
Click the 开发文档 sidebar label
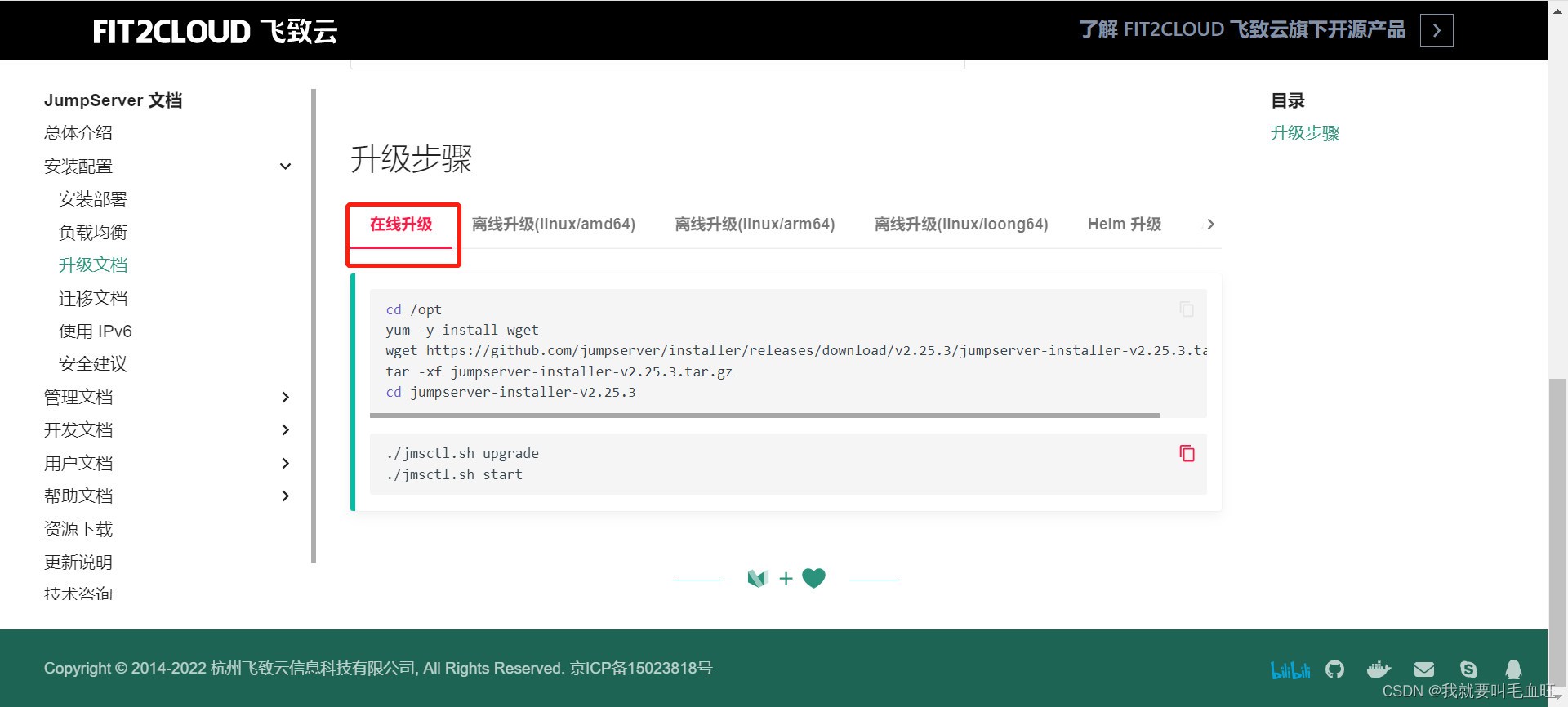pyautogui.click(x=78, y=429)
